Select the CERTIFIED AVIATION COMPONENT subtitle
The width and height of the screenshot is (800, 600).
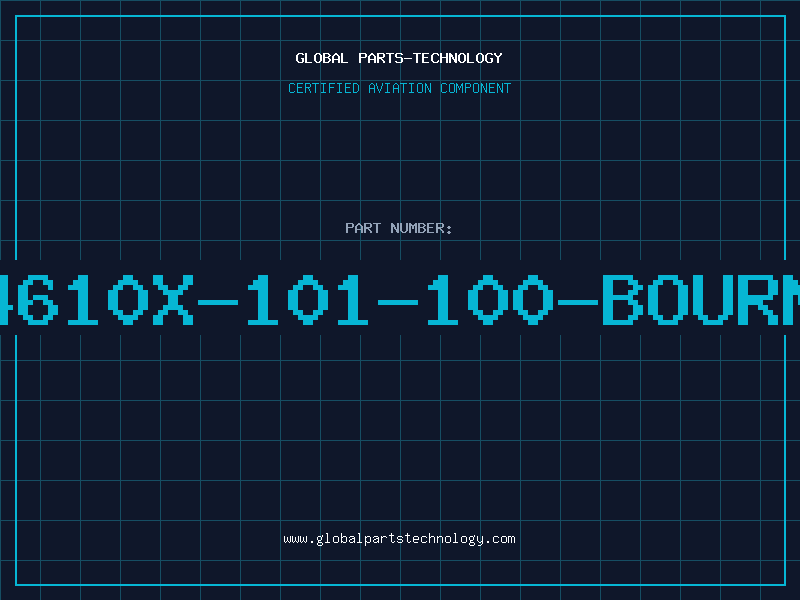tap(399, 88)
